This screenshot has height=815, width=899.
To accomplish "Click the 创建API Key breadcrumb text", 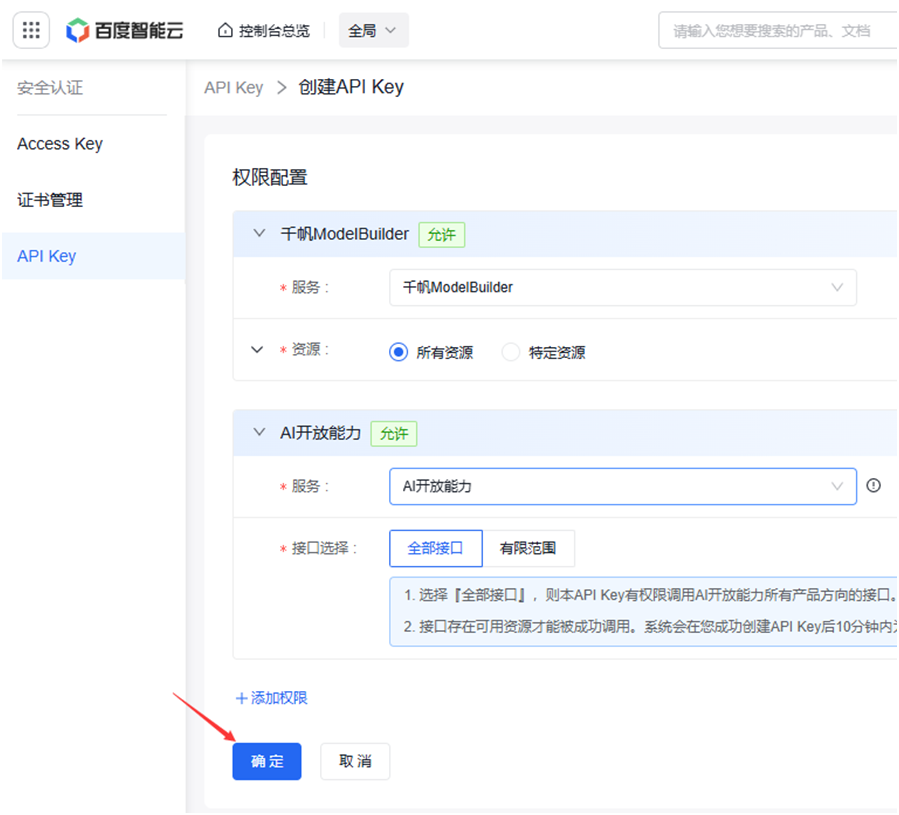I will (351, 87).
